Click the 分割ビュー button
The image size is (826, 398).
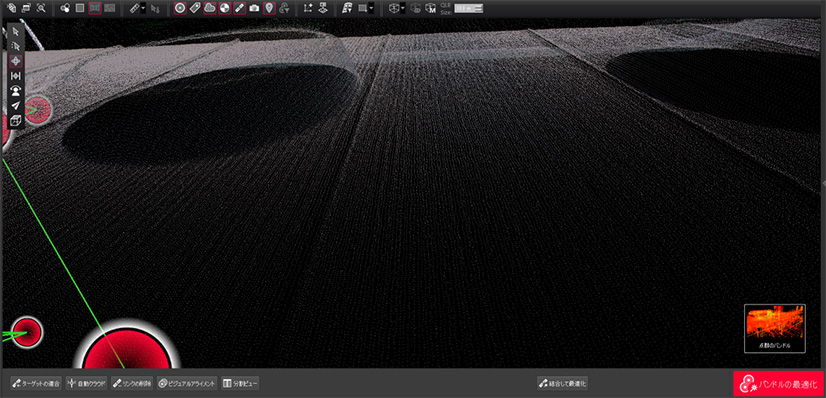[240, 383]
